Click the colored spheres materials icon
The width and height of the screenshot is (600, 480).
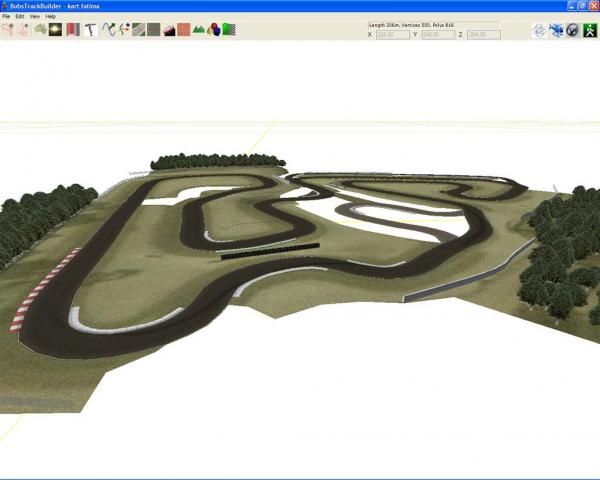[x=214, y=29]
